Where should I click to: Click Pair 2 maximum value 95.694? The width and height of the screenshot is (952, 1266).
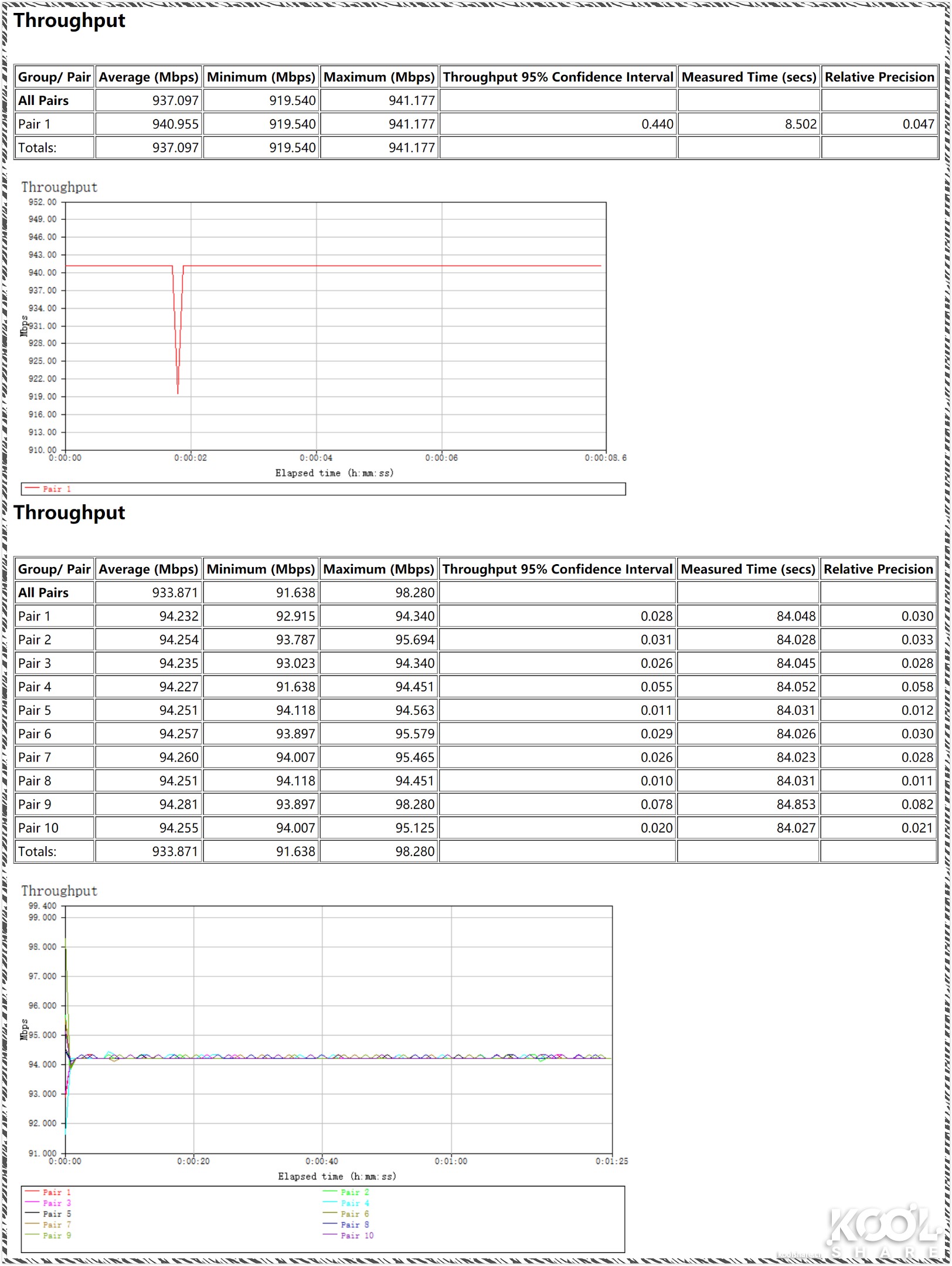(x=414, y=640)
